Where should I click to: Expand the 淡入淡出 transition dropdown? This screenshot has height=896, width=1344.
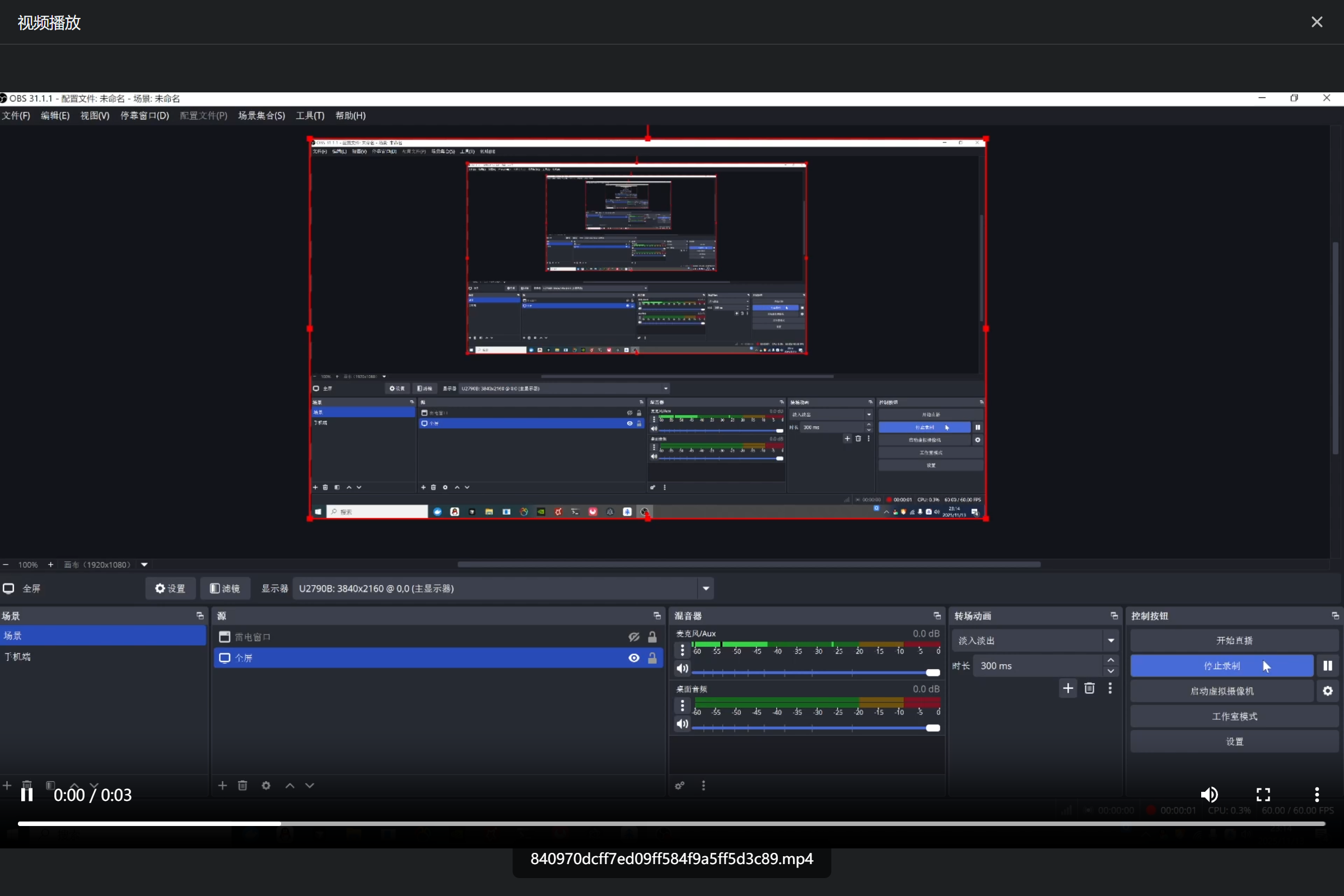coord(1111,641)
